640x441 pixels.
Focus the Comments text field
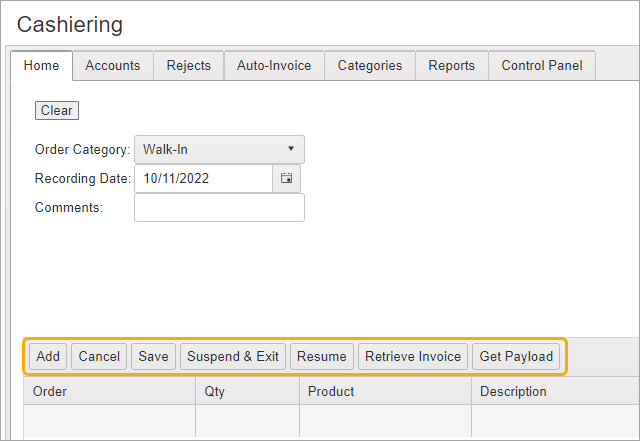219,208
